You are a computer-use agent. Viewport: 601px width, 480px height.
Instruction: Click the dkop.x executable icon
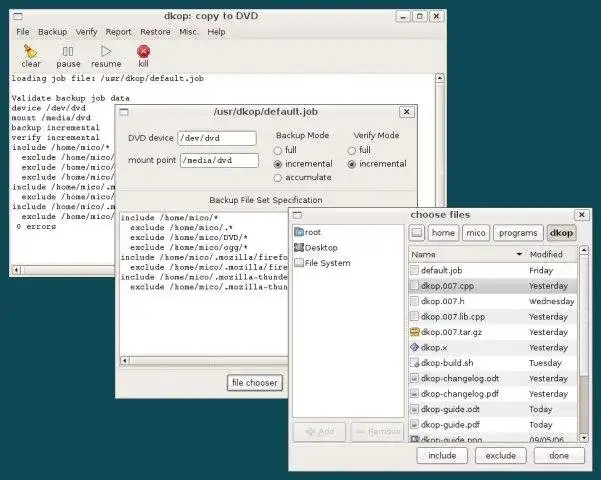click(x=414, y=347)
